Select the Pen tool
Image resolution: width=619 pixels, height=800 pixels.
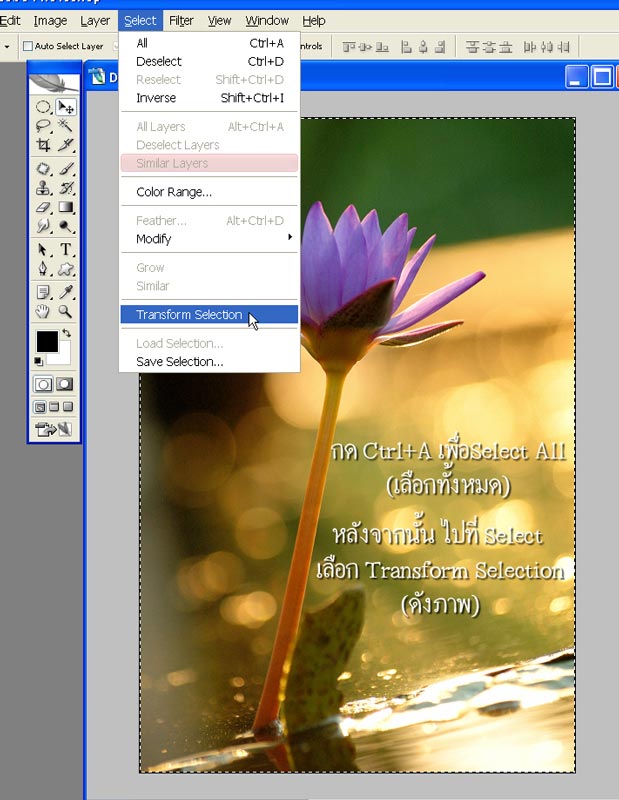point(43,268)
